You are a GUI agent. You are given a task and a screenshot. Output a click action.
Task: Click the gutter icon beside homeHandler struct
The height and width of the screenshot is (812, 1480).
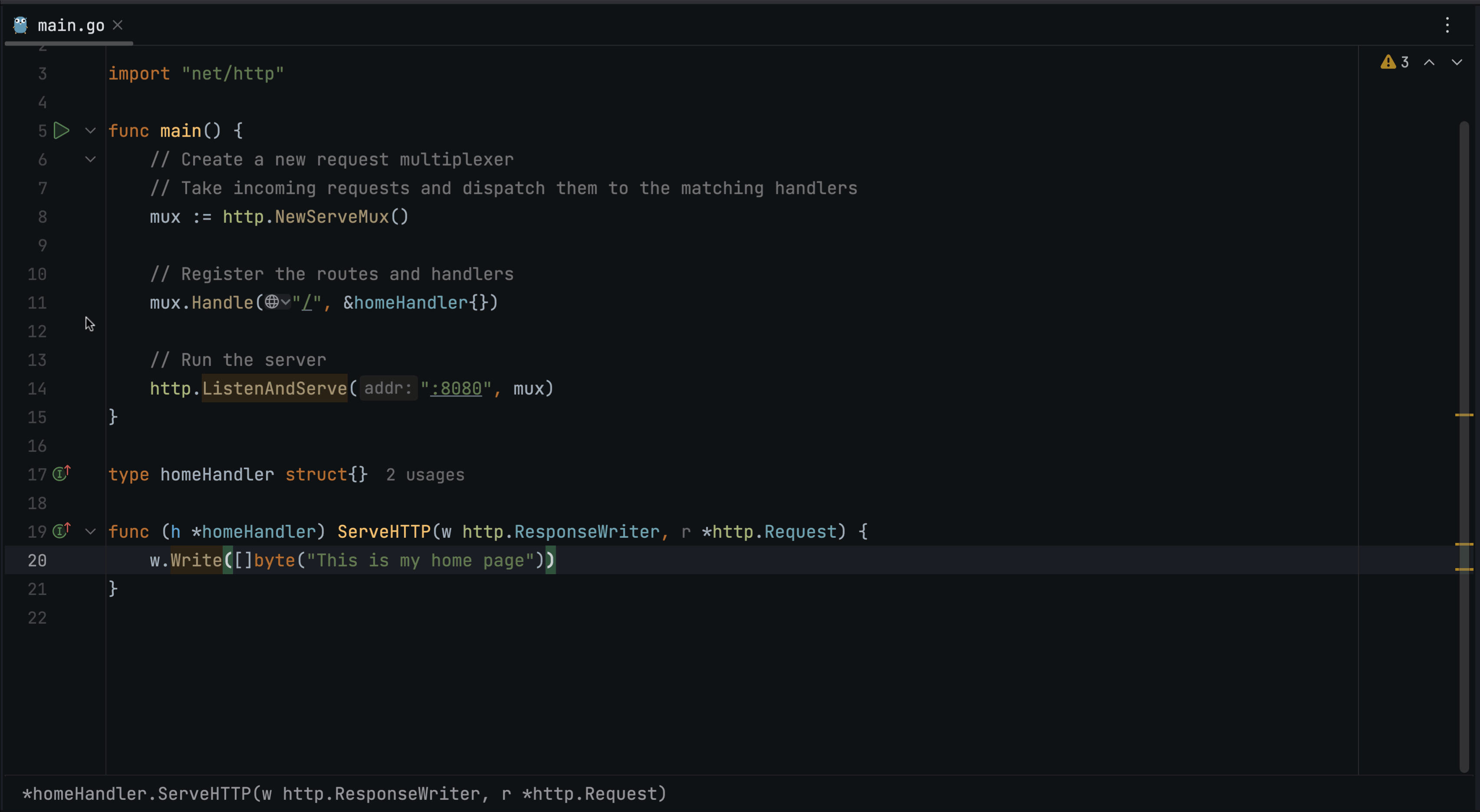click(x=61, y=474)
